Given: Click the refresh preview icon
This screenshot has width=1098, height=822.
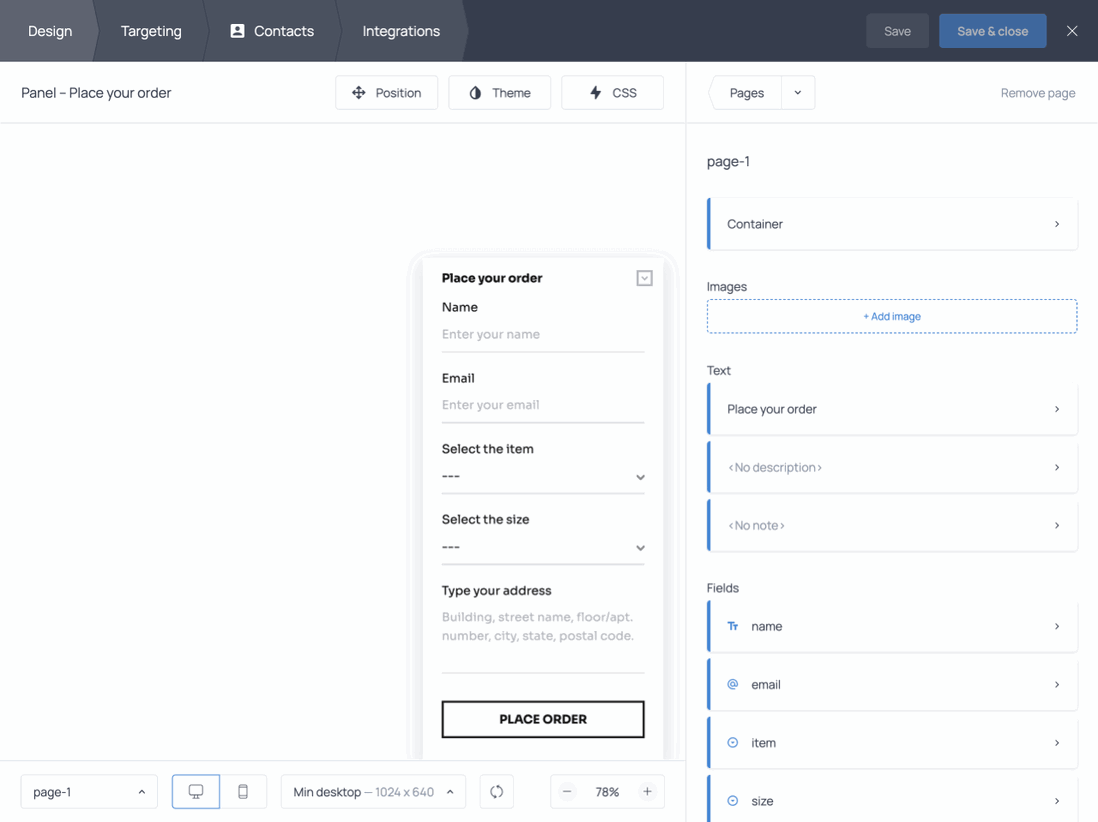Looking at the screenshot, I should pyautogui.click(x=497, y=791).
